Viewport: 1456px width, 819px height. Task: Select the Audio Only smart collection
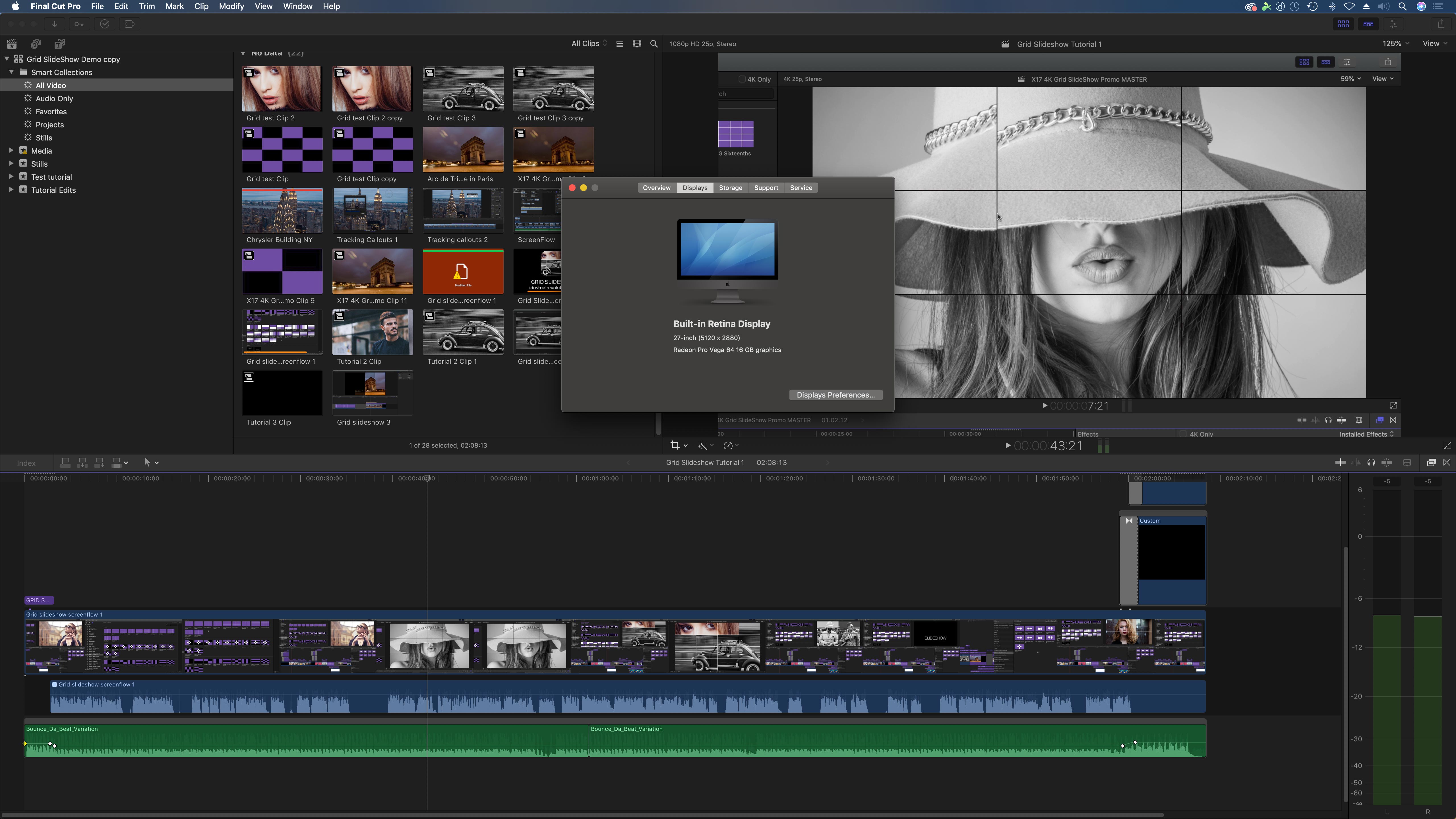[x=54, y=98]
